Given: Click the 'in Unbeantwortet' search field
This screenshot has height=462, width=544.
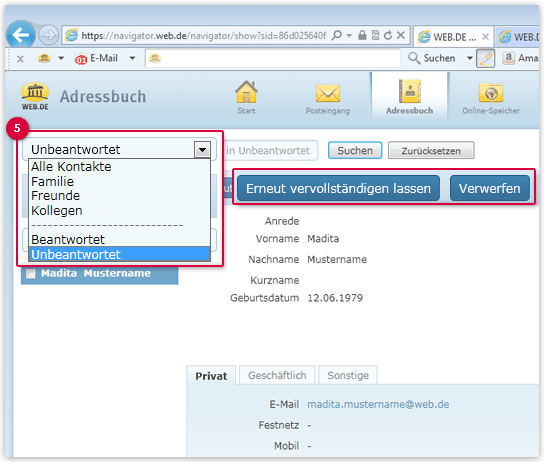Looking at the screenshot, I should click(x=270, y=151).
